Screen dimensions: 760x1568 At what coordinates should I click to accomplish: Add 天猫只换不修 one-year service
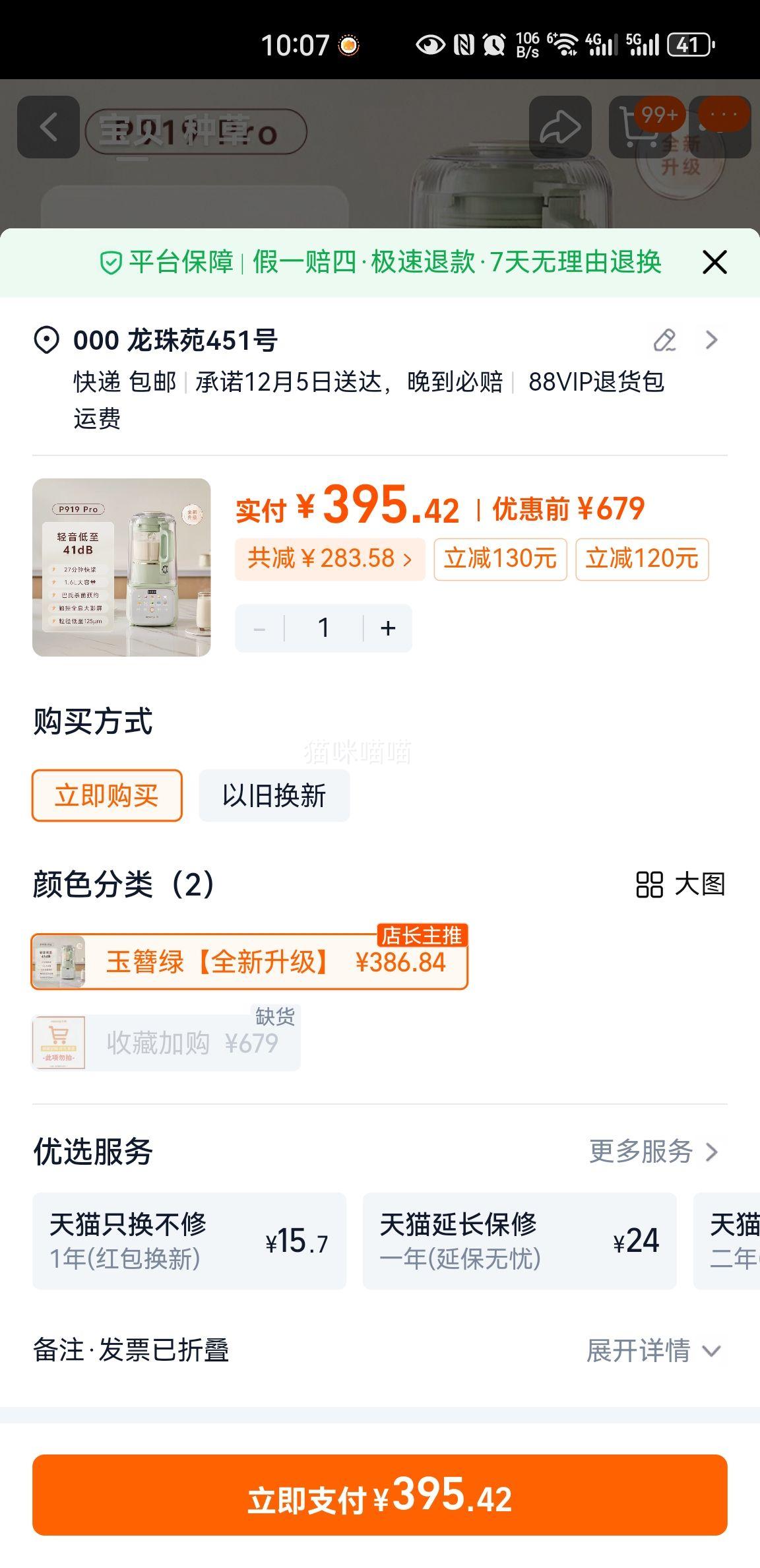189,1241
